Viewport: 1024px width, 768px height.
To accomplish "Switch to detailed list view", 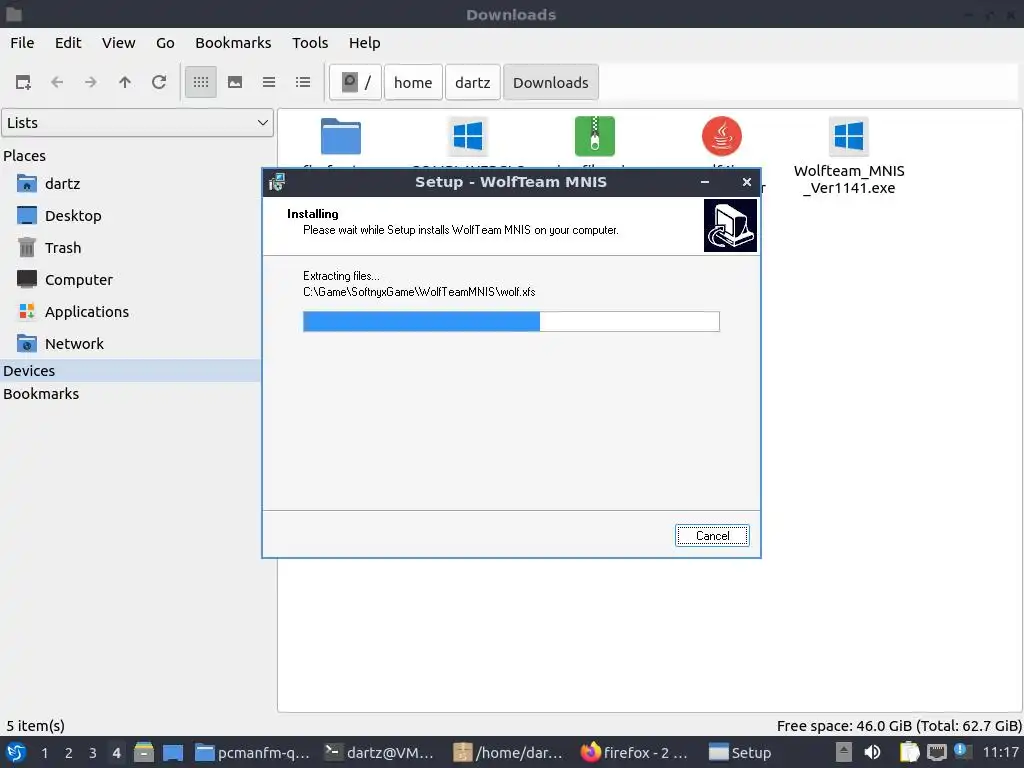I will tap(303, 82).
